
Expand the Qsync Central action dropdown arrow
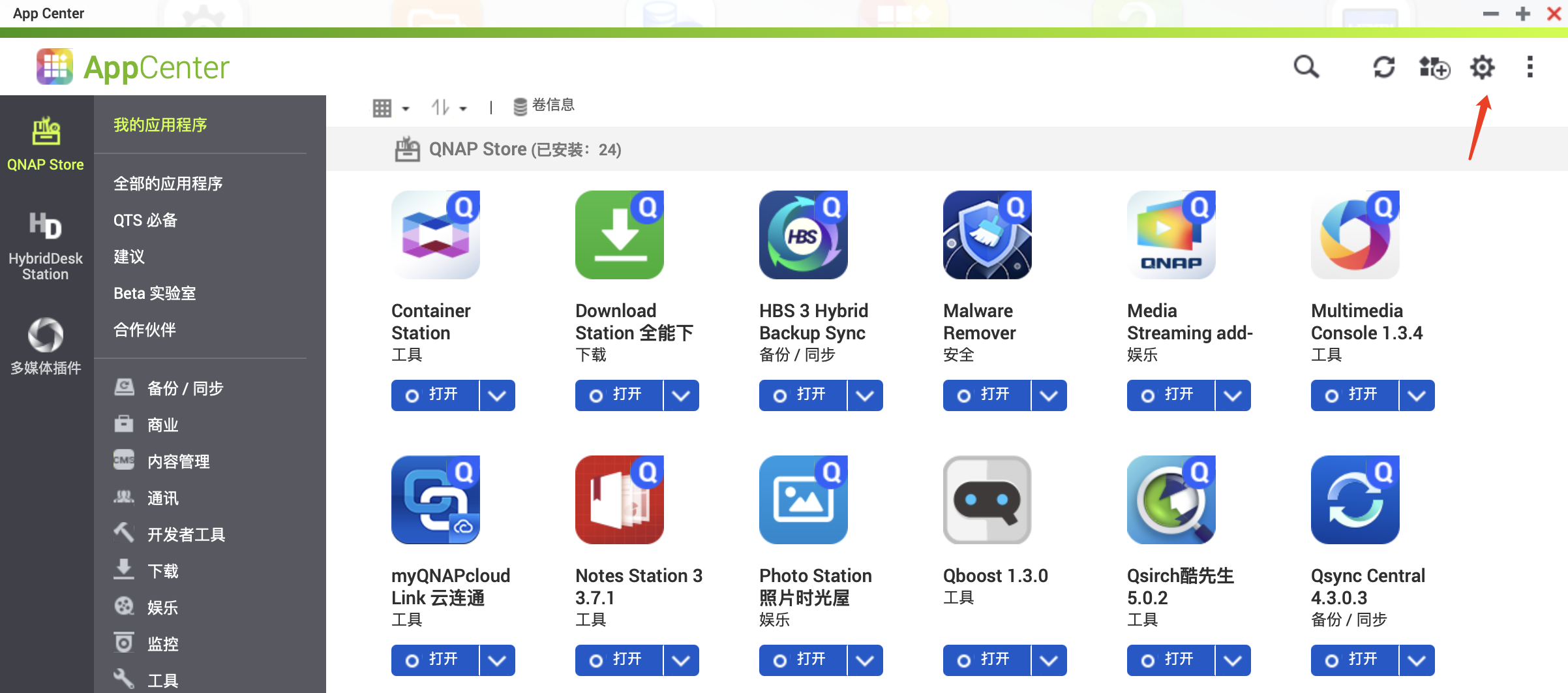coord(1417,660)
